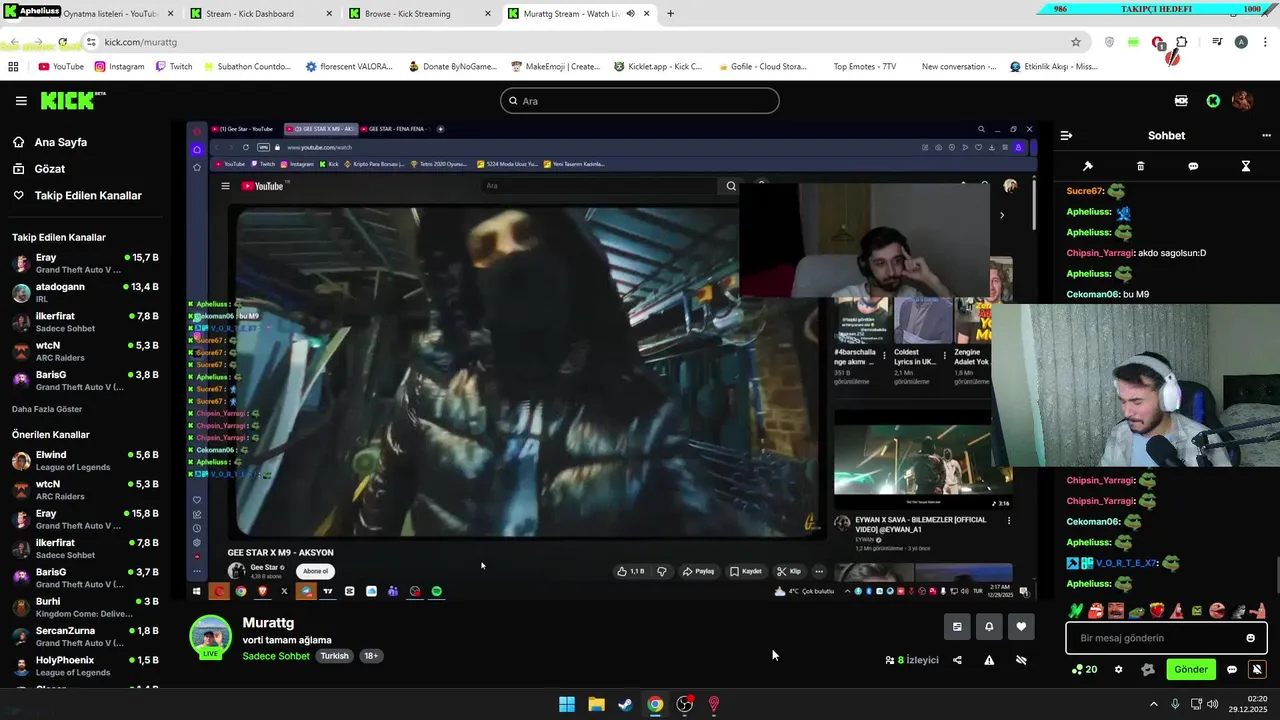Click the clip icon button left of bell

click(957, 627)
